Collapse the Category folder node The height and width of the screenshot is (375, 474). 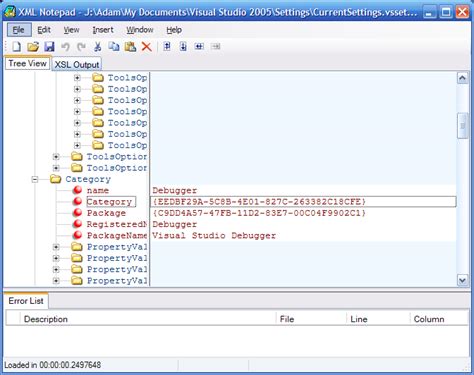[35, 180]
